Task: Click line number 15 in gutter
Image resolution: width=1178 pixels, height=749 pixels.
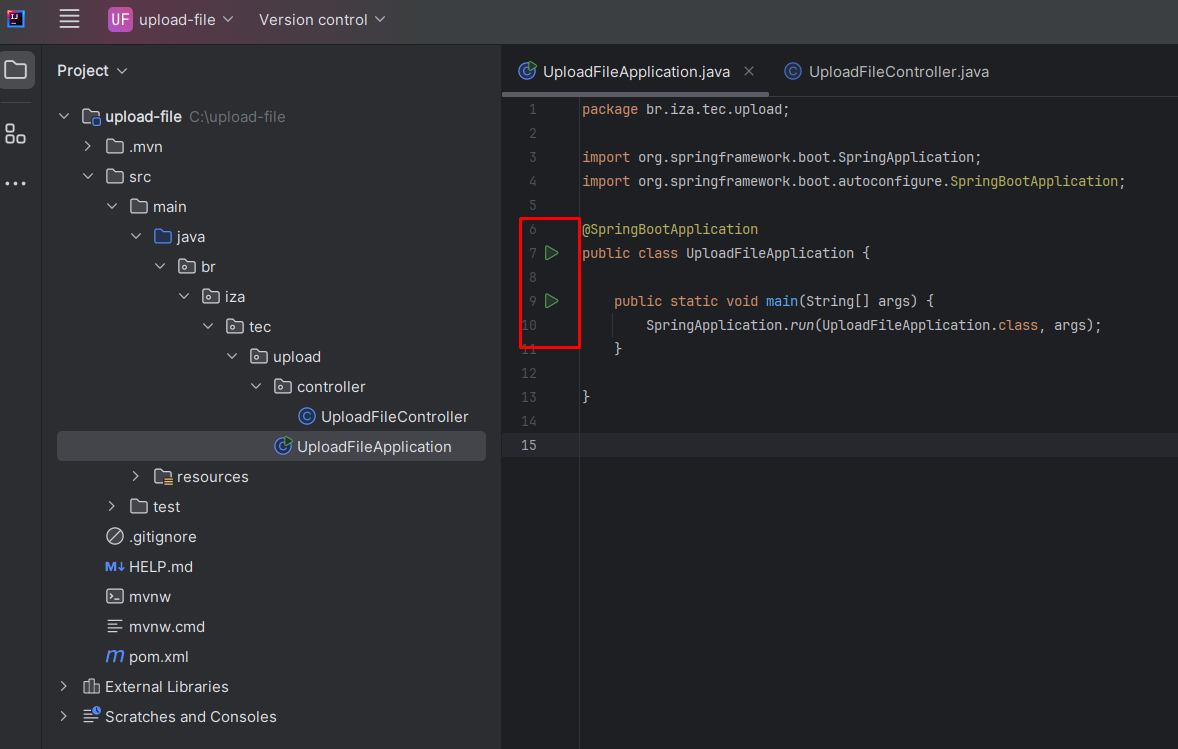Action: point(529,445)
